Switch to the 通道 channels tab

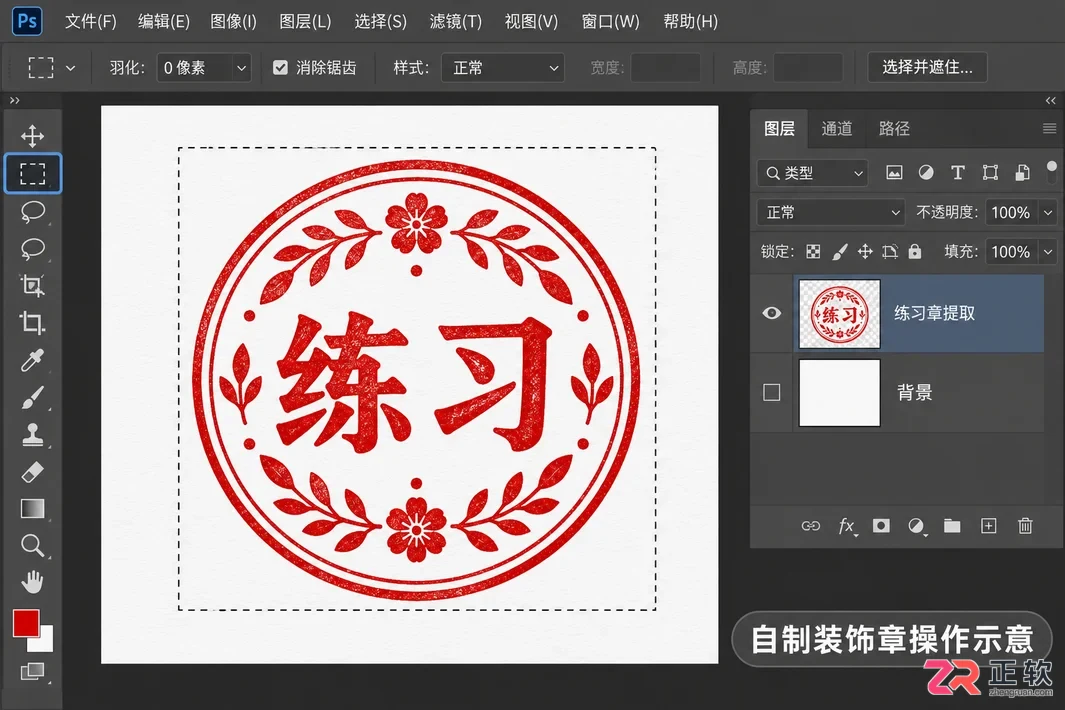(836, 128)
